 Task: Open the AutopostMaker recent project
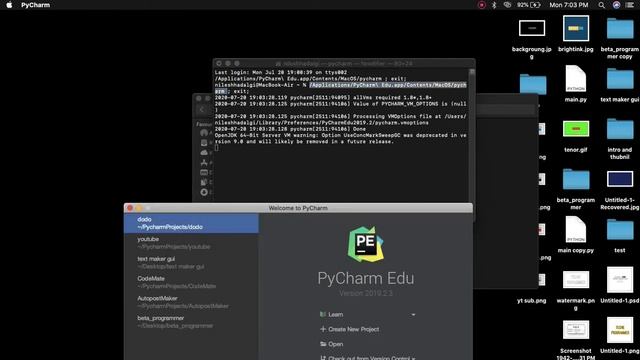coord(191,302)
